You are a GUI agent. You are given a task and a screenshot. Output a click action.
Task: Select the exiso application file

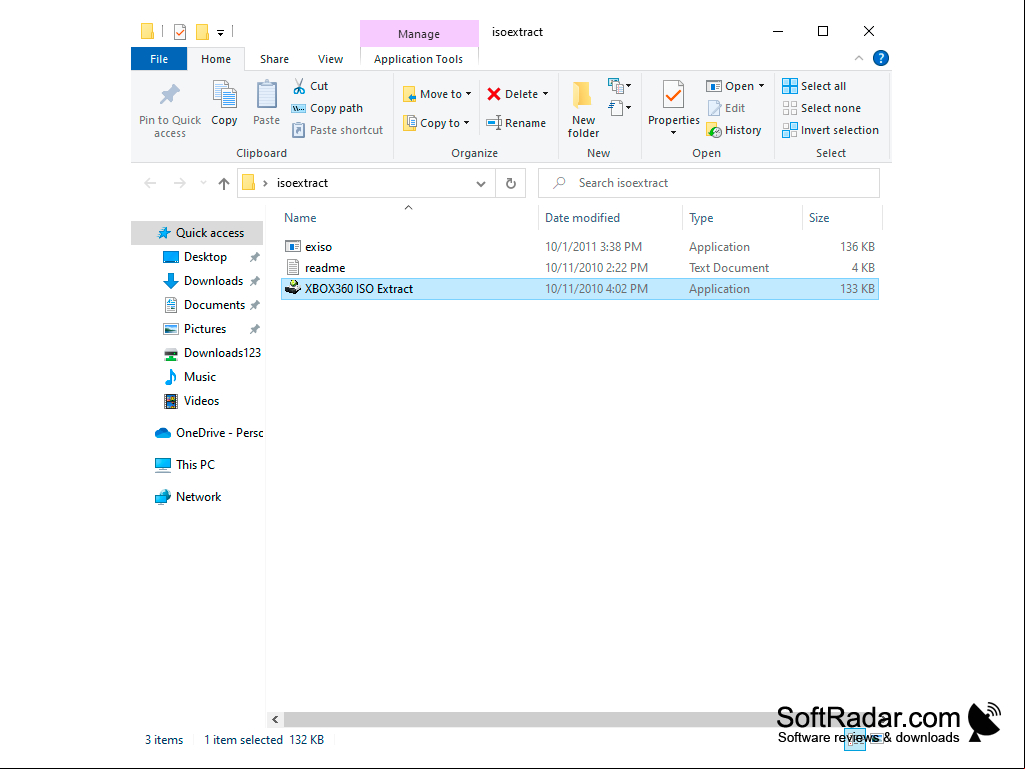tap(580, 247)
